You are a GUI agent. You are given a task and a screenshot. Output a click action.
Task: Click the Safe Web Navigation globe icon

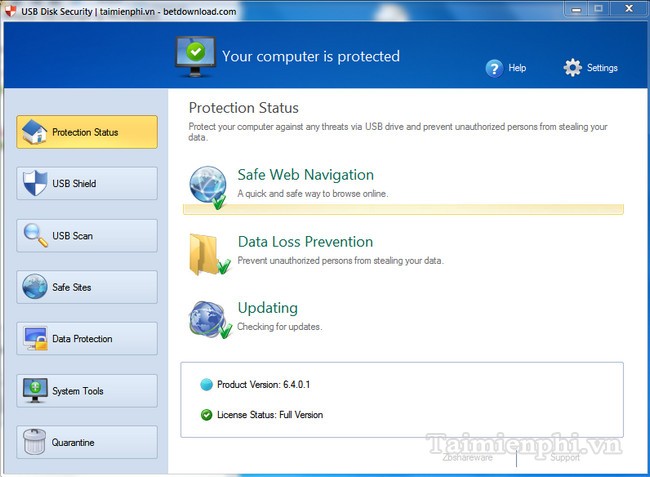point(208,187)
